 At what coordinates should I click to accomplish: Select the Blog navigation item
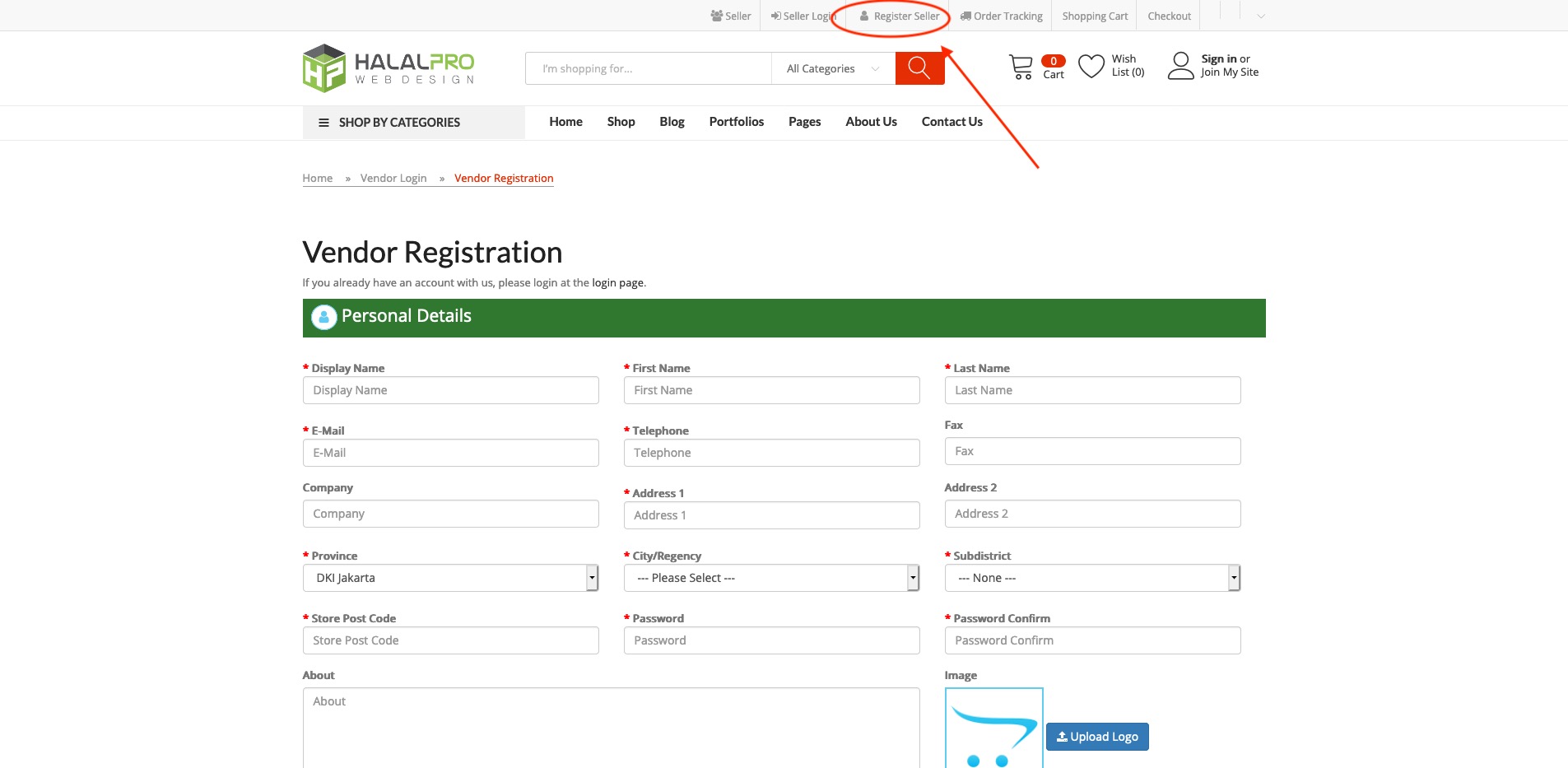(x=672, y=122)
